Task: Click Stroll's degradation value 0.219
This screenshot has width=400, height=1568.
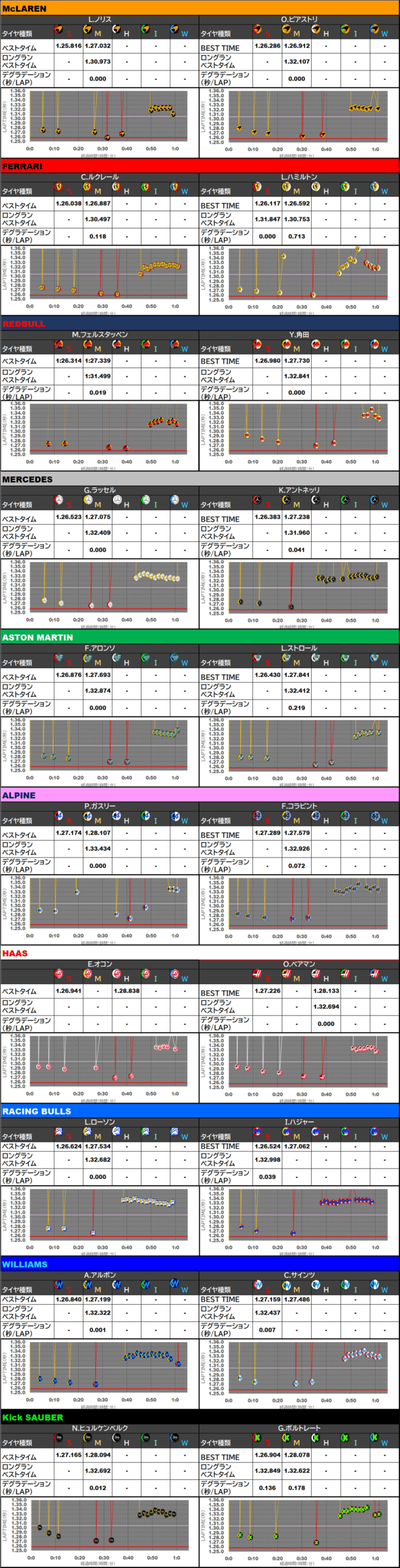Action: (296, 707)
